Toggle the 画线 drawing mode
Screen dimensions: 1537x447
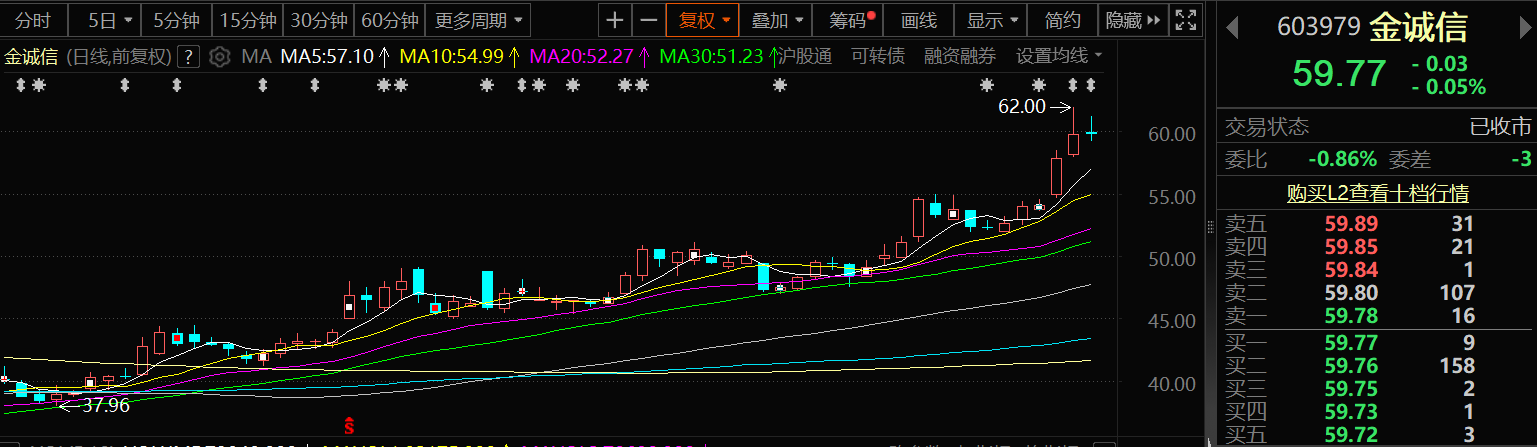918,20
